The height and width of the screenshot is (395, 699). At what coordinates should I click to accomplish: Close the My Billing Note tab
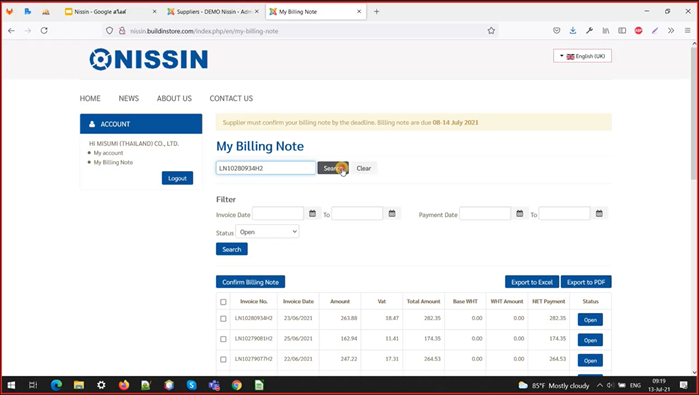[359, 12]
